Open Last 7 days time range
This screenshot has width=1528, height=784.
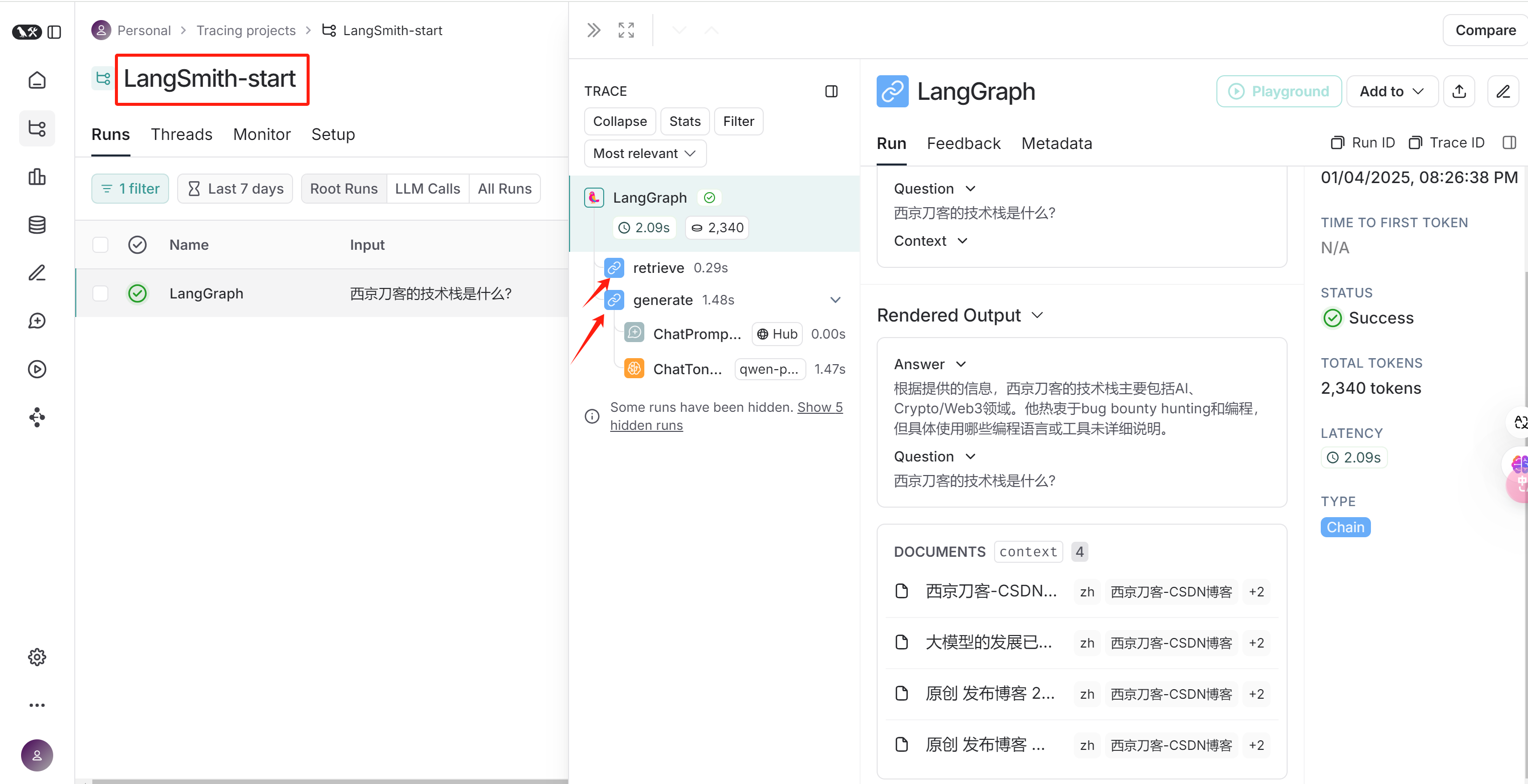click(235, 189)
